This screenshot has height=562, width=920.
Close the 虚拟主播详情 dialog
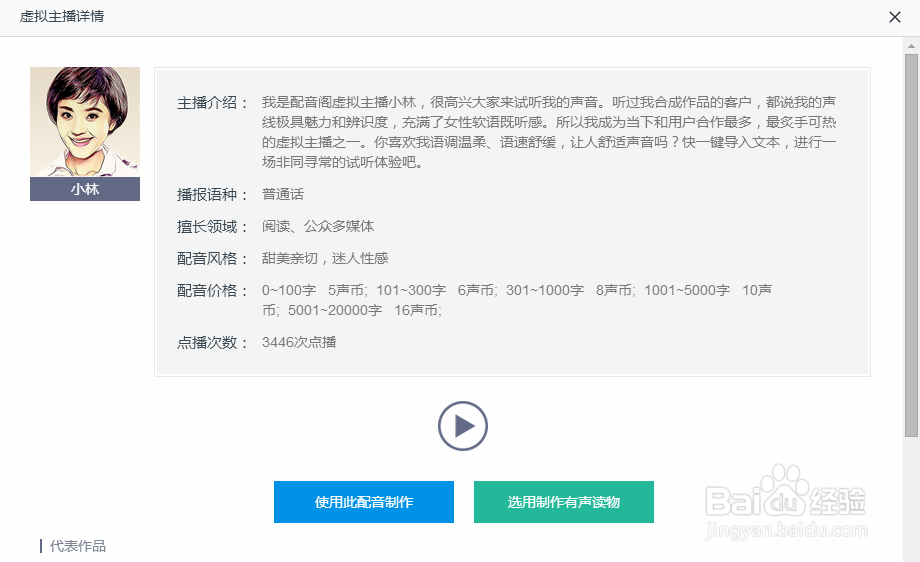894,17
